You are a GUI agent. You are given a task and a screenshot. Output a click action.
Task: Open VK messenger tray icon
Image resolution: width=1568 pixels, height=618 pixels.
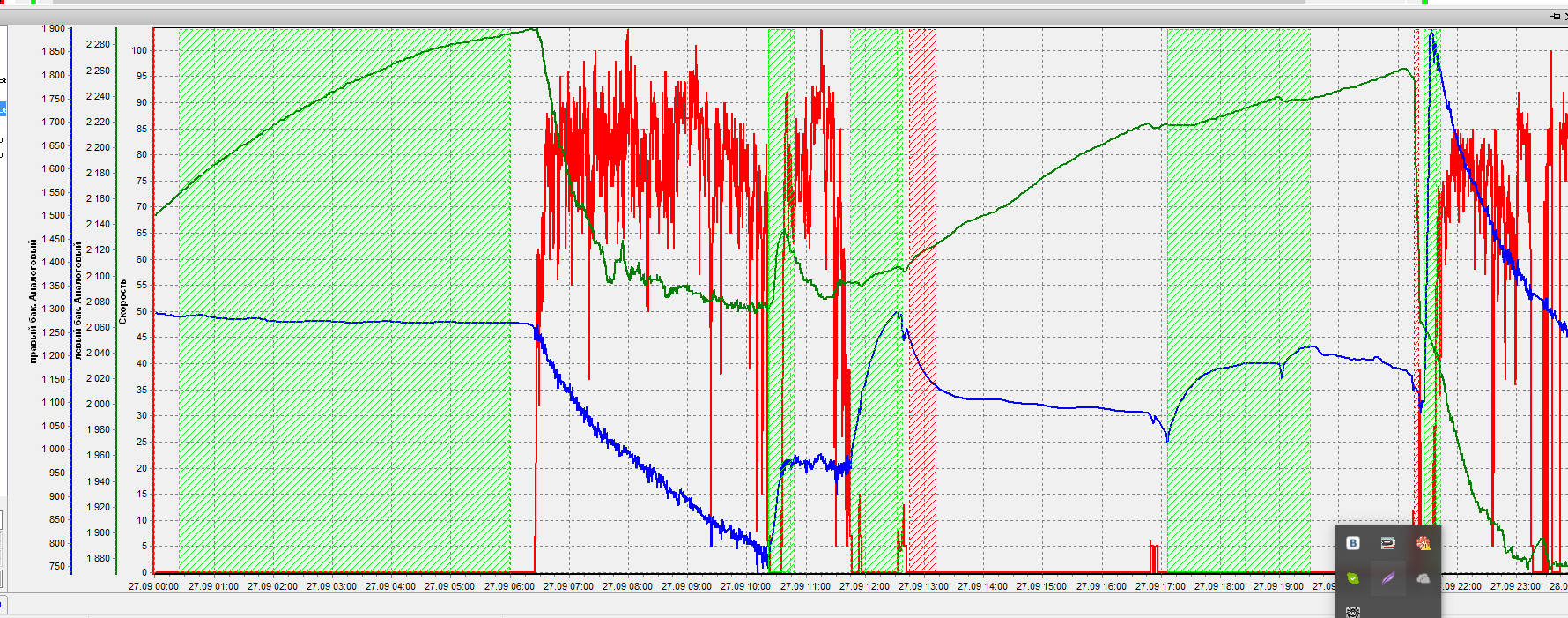(1353, 543)
